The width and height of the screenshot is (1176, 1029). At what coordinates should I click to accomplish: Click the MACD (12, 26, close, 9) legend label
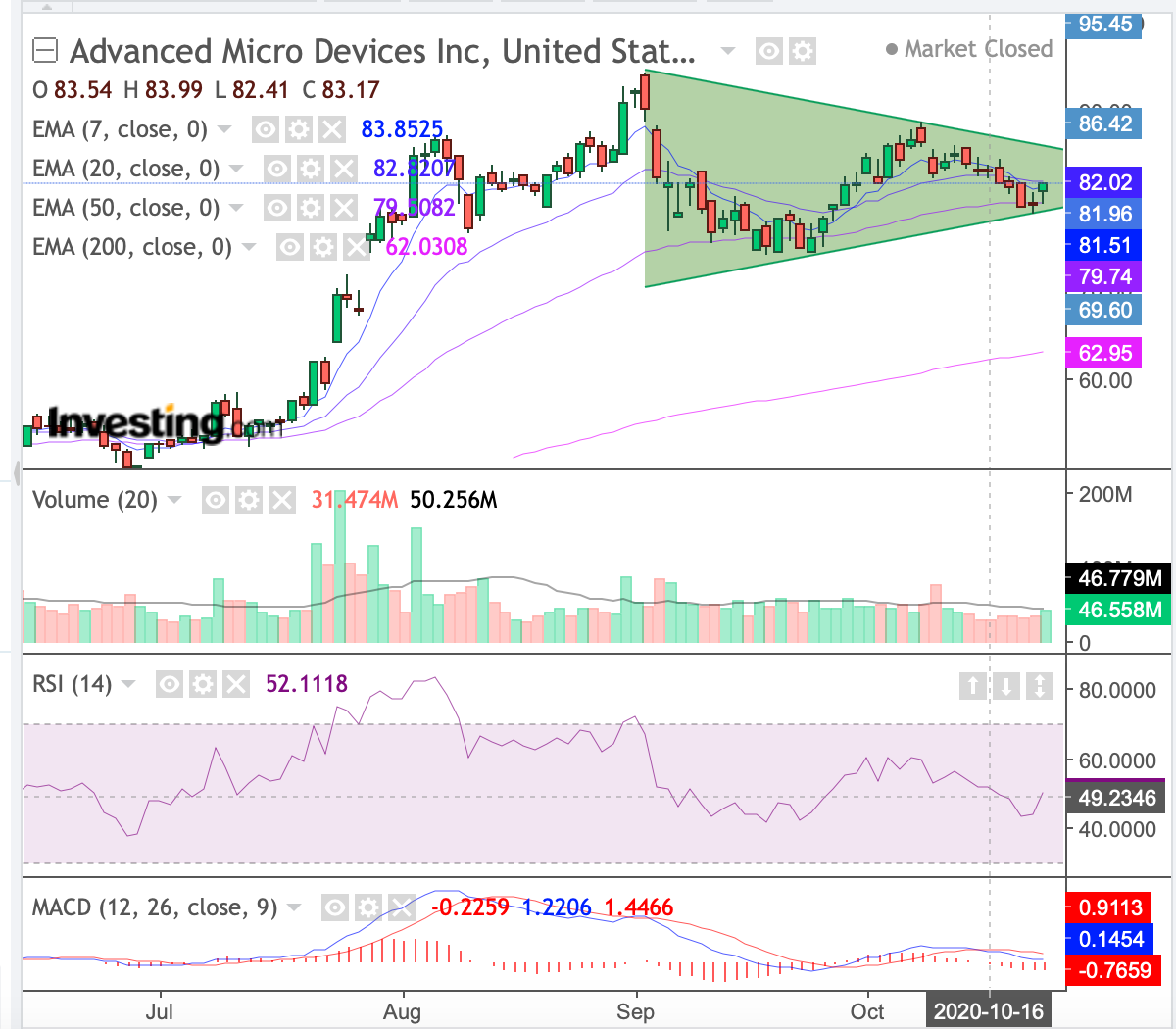click(155, 907)
